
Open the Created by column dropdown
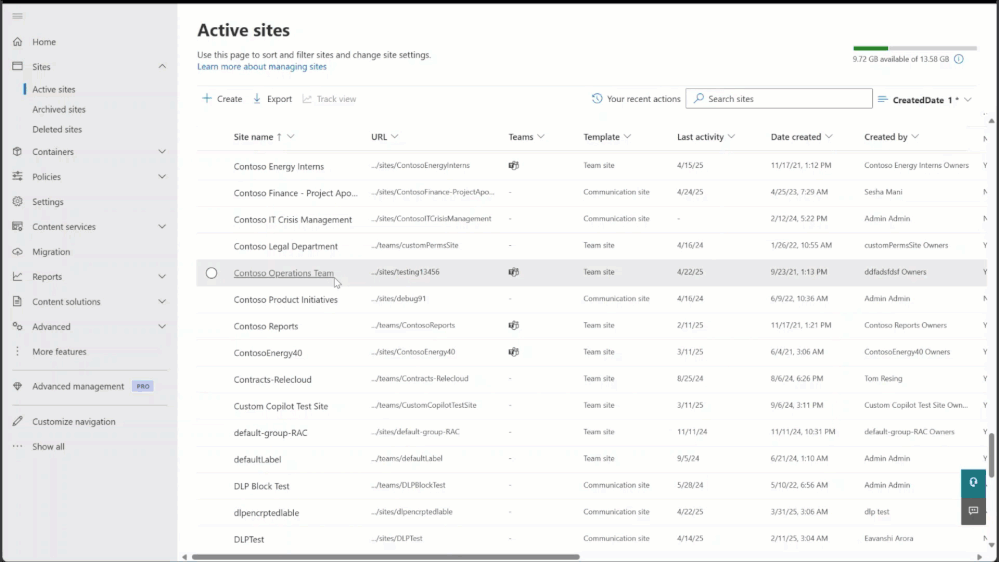coord(916,136)
